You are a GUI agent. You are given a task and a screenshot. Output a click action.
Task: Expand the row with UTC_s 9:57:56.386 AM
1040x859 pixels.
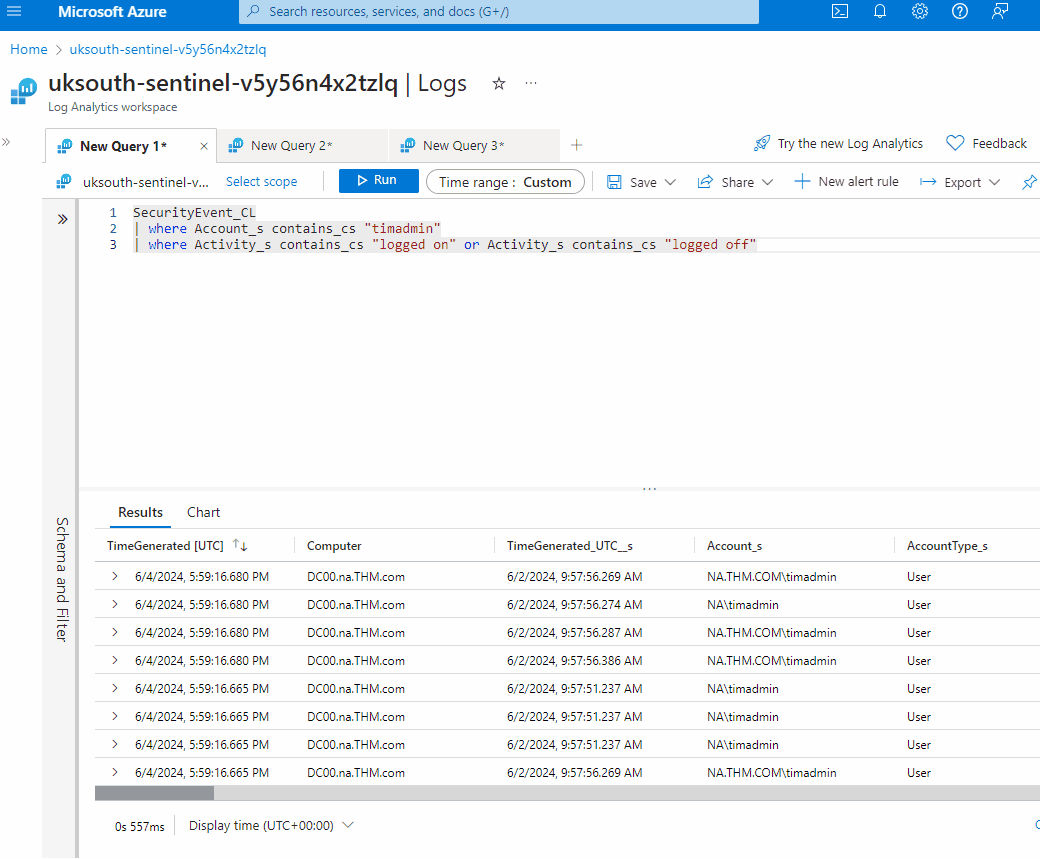[115, 660]
